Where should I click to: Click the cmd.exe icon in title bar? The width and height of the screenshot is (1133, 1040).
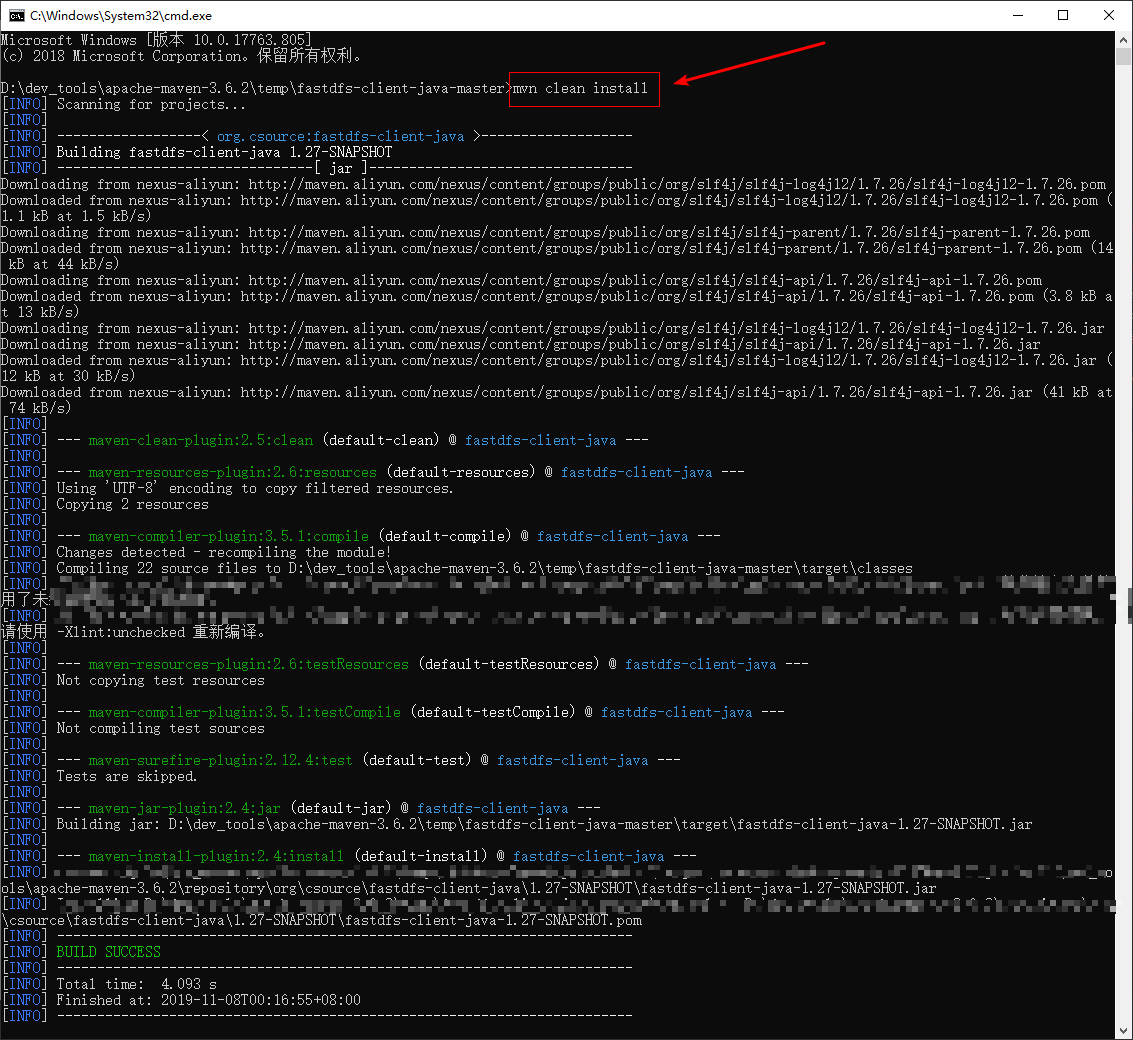[x=17, y=15]
